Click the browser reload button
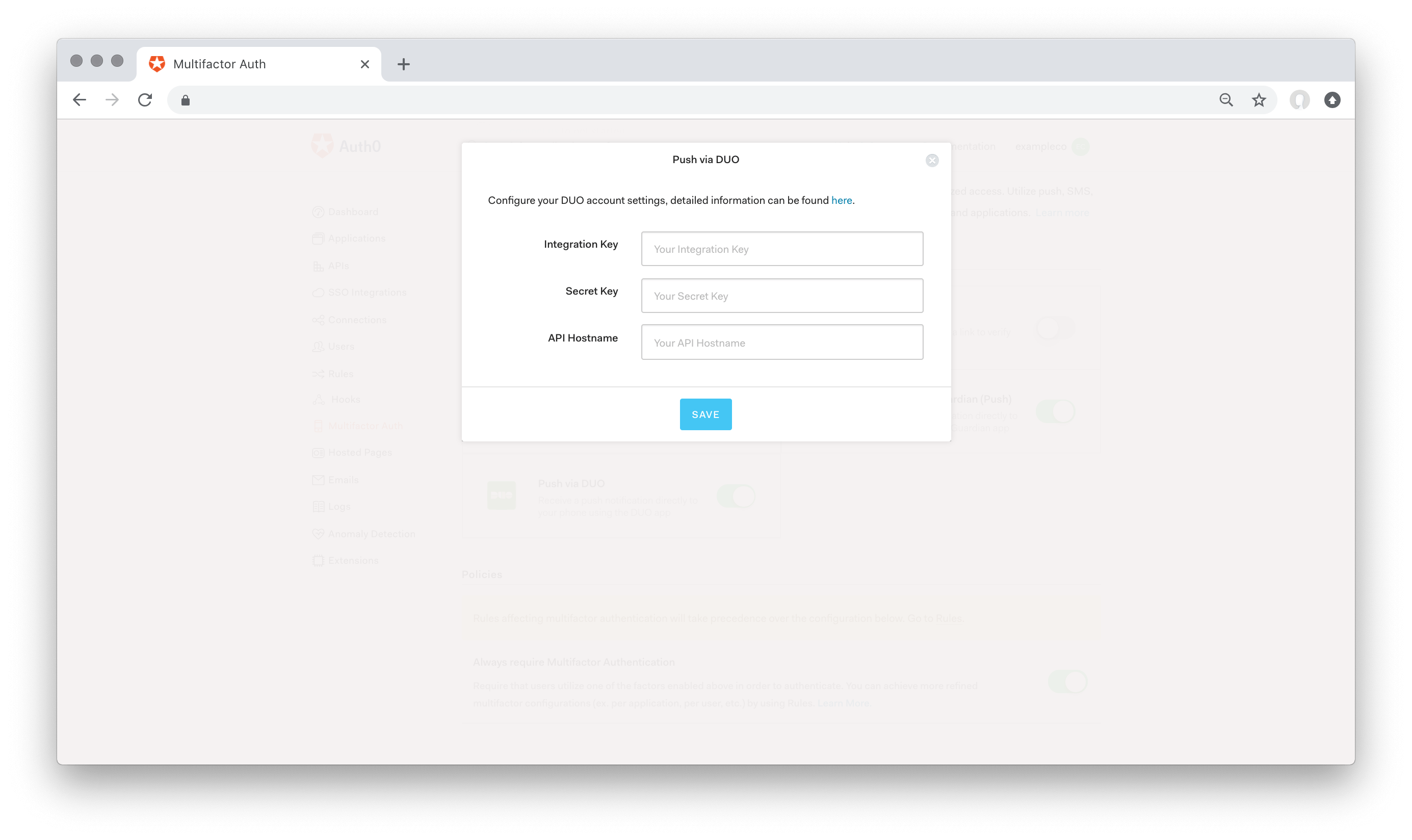This screenshot has width=1412, height=840. 145,99
